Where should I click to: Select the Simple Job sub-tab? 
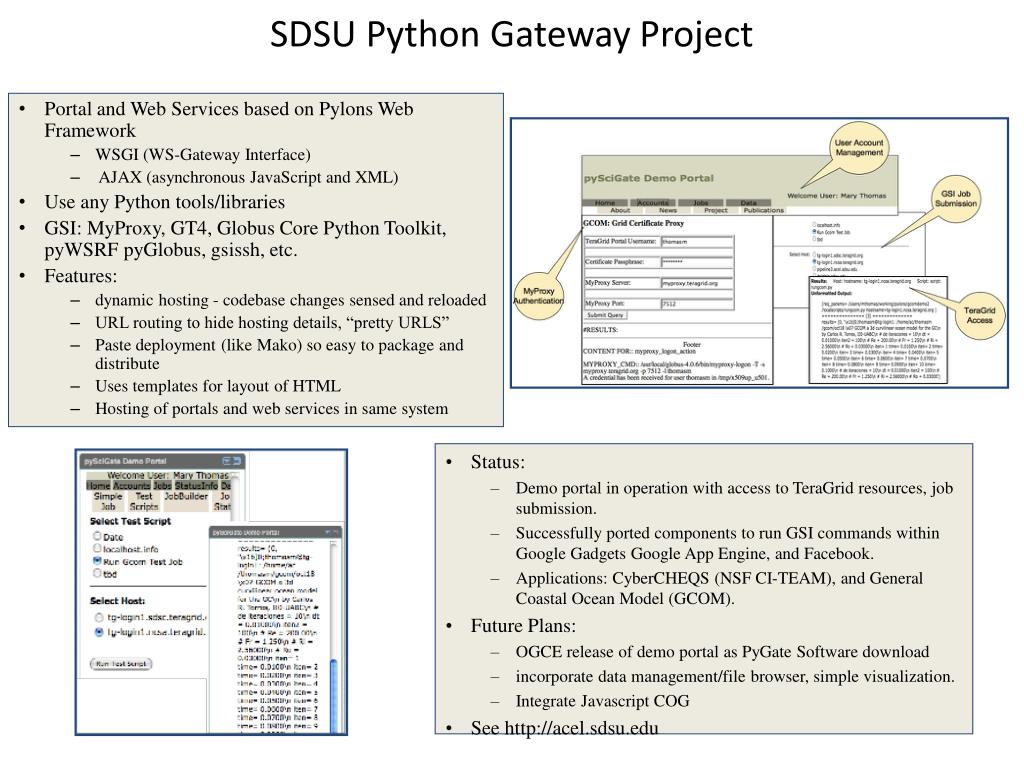(108, 501)
